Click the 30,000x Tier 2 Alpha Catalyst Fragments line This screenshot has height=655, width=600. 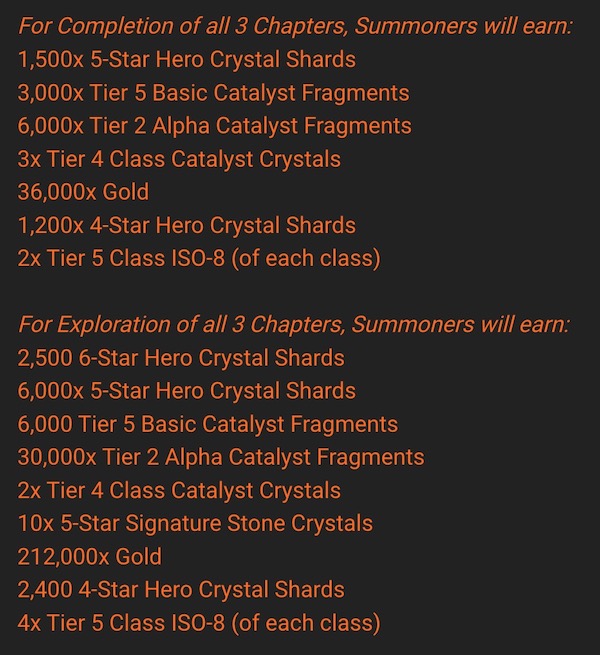tap(220, 457)
